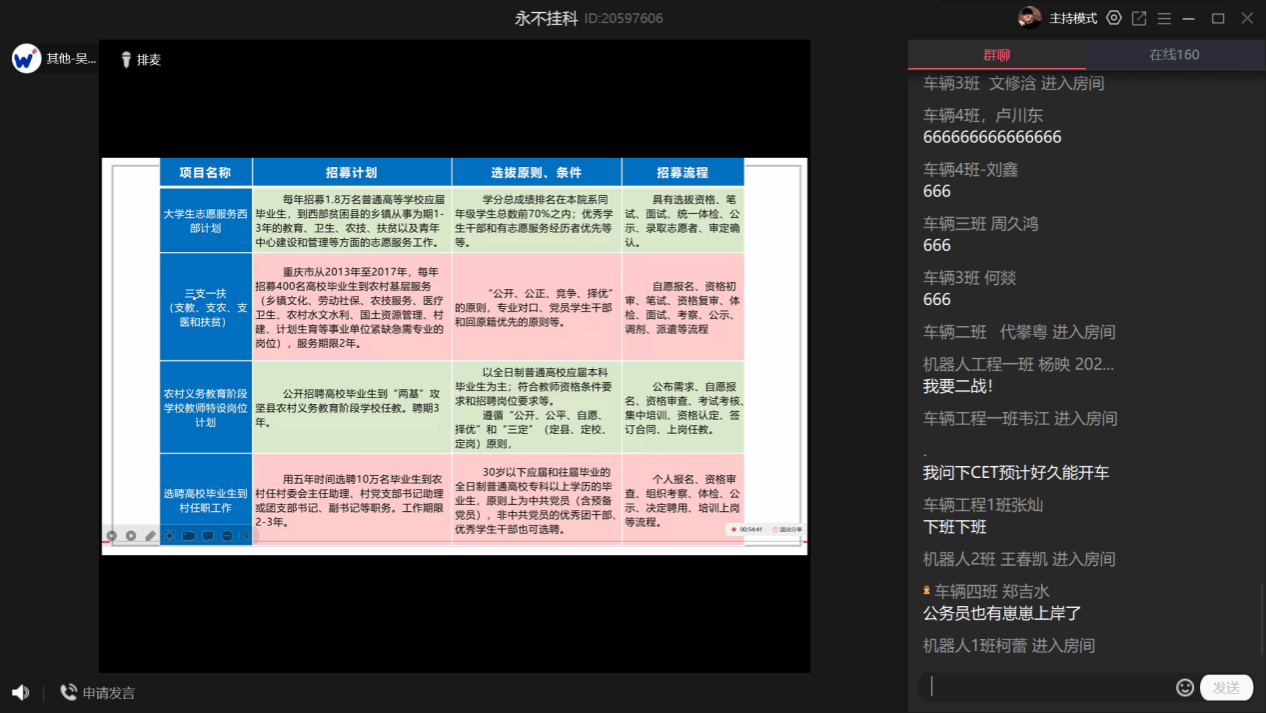The height and width of the screenshot is (713, 1266).
Task: Click the next slide play arrow
Action: 131,536
